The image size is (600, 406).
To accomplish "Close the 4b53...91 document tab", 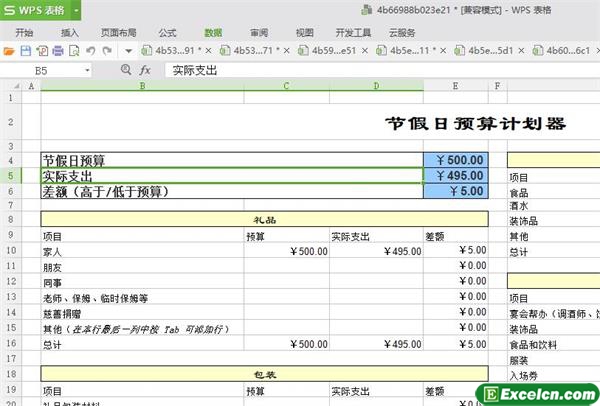I will (x=209, y=50).
